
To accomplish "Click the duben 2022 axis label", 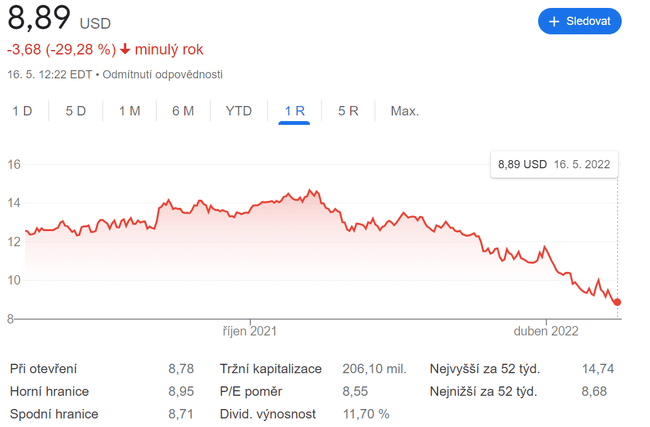I will 546,331.
